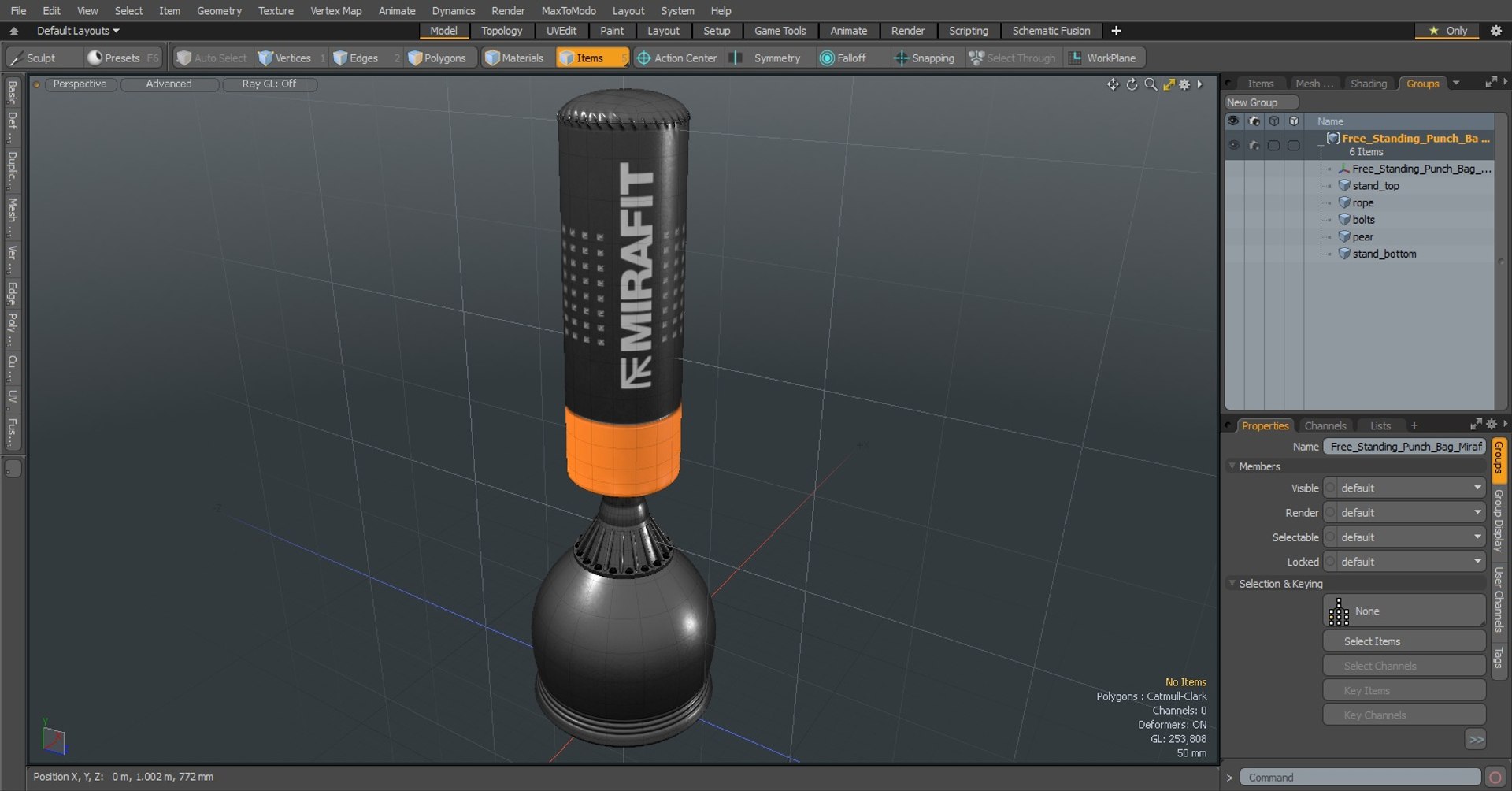Click the stand_top mesh icon

point(1344,186)
